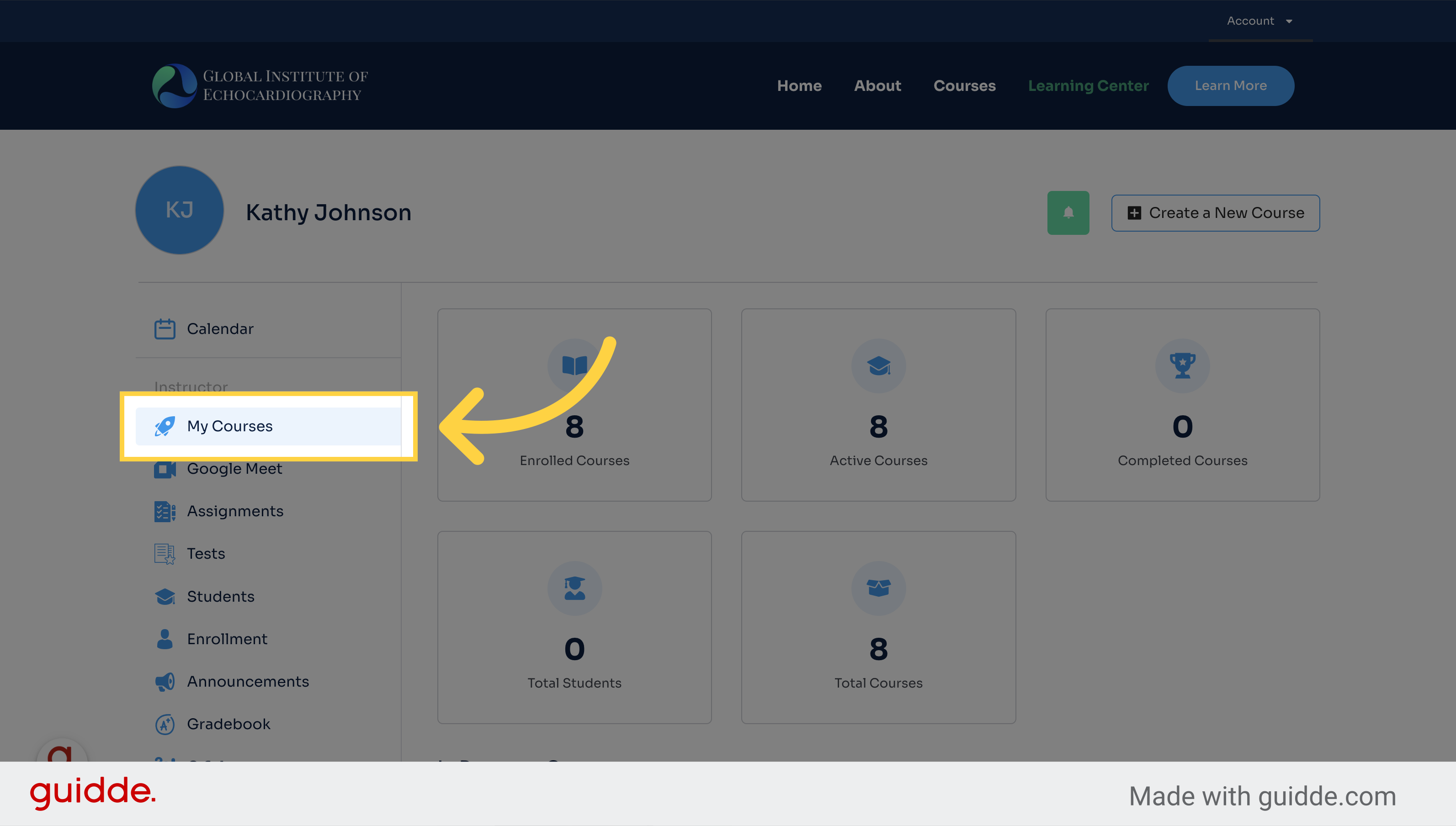Toggle the Enrollment section
This screenshot has width=1456, height=826.
tap(227, 638)
